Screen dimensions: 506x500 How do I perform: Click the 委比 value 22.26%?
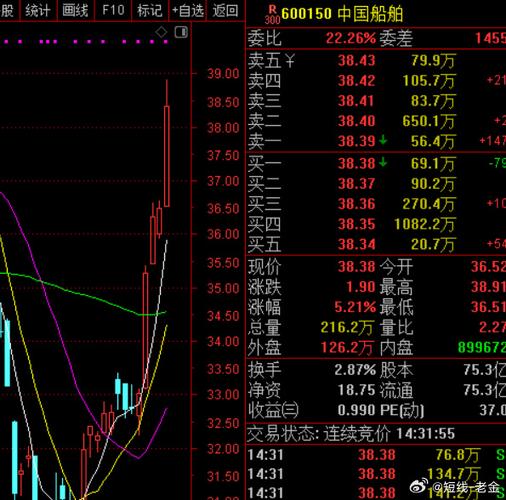[351, 38]
